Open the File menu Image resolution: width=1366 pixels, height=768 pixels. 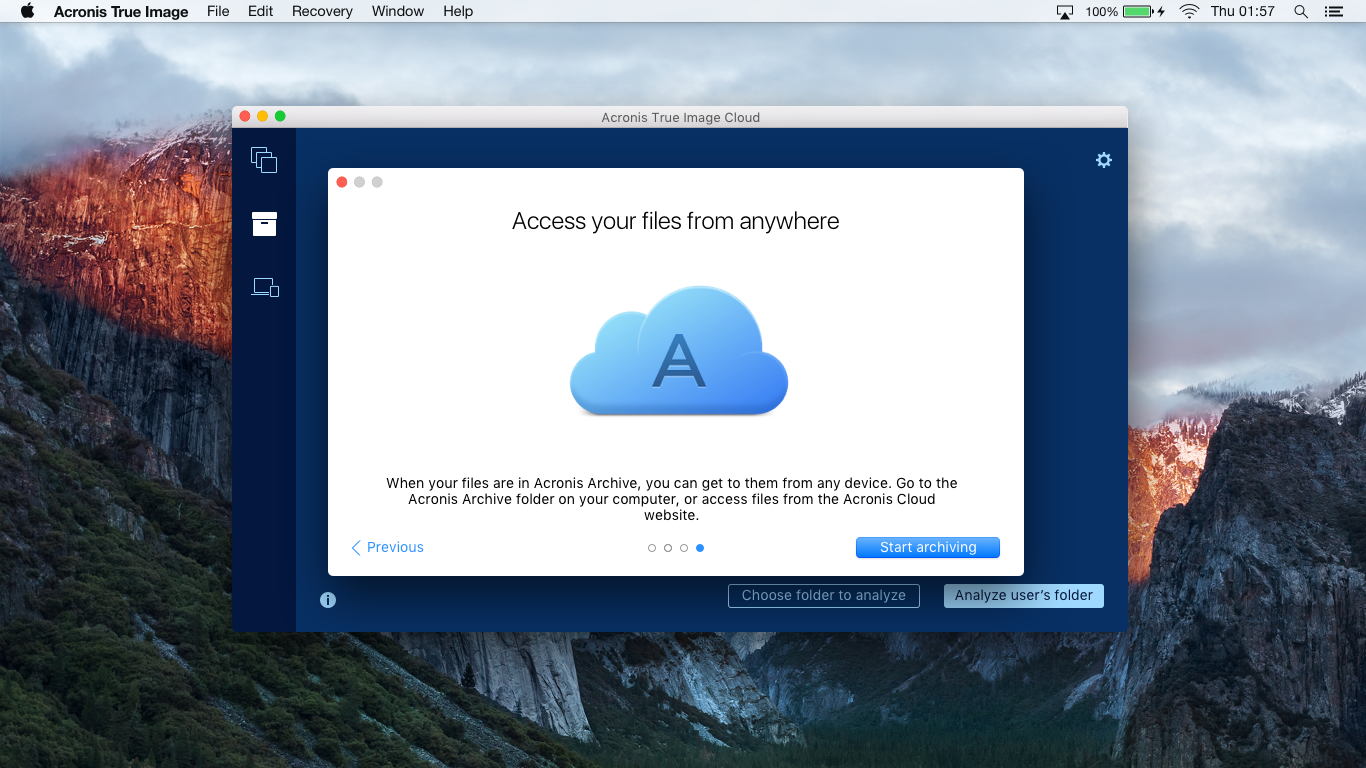click(218, 11)
